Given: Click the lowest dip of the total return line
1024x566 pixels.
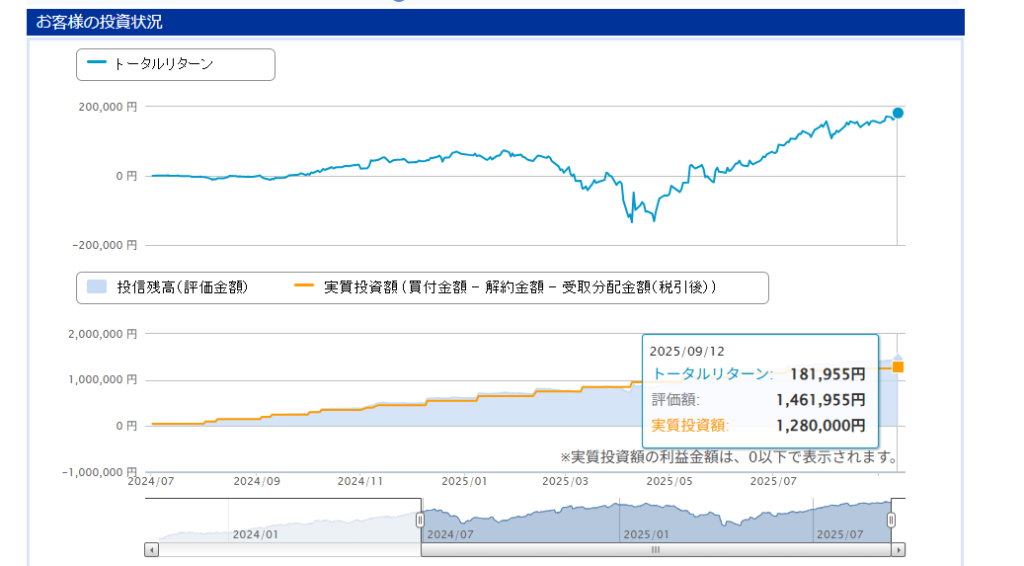Looking at the screenshot, I should click(632, 221).
